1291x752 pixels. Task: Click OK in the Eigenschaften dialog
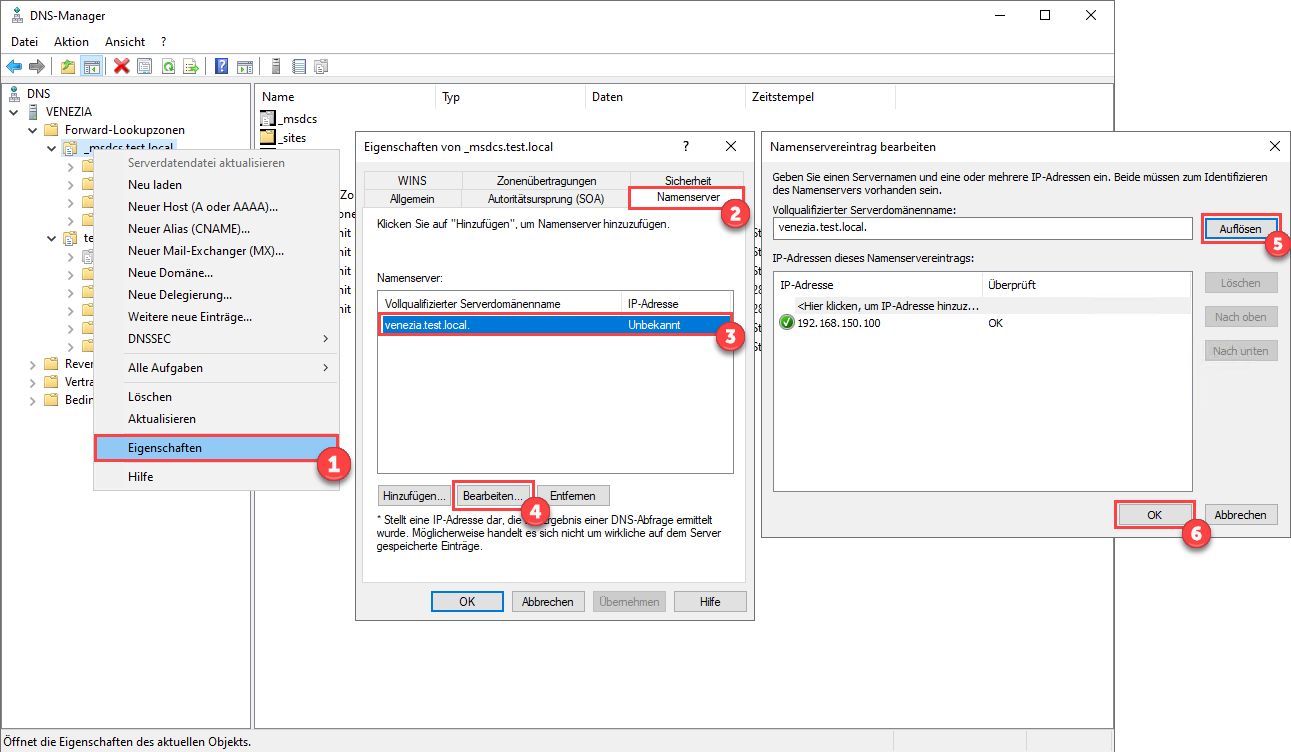[467, 602]
